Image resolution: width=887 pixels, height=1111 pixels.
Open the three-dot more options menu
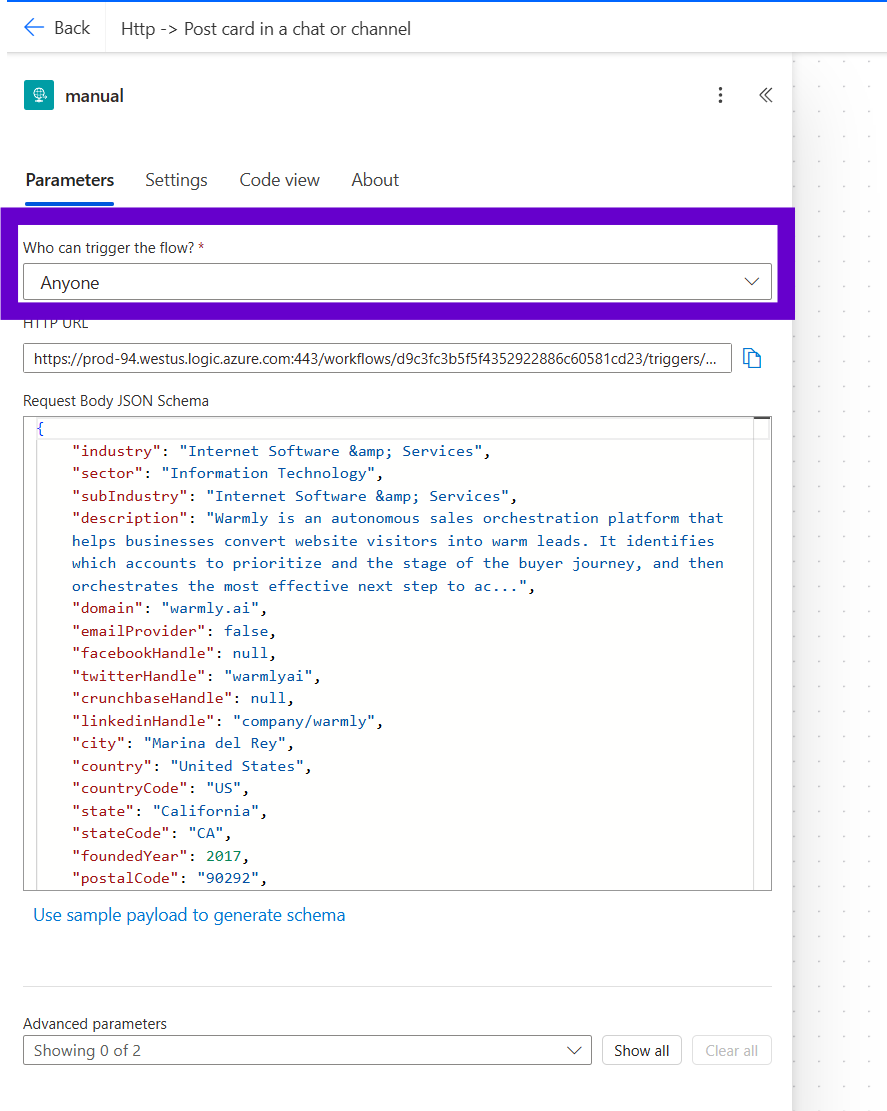click(720, 95)
